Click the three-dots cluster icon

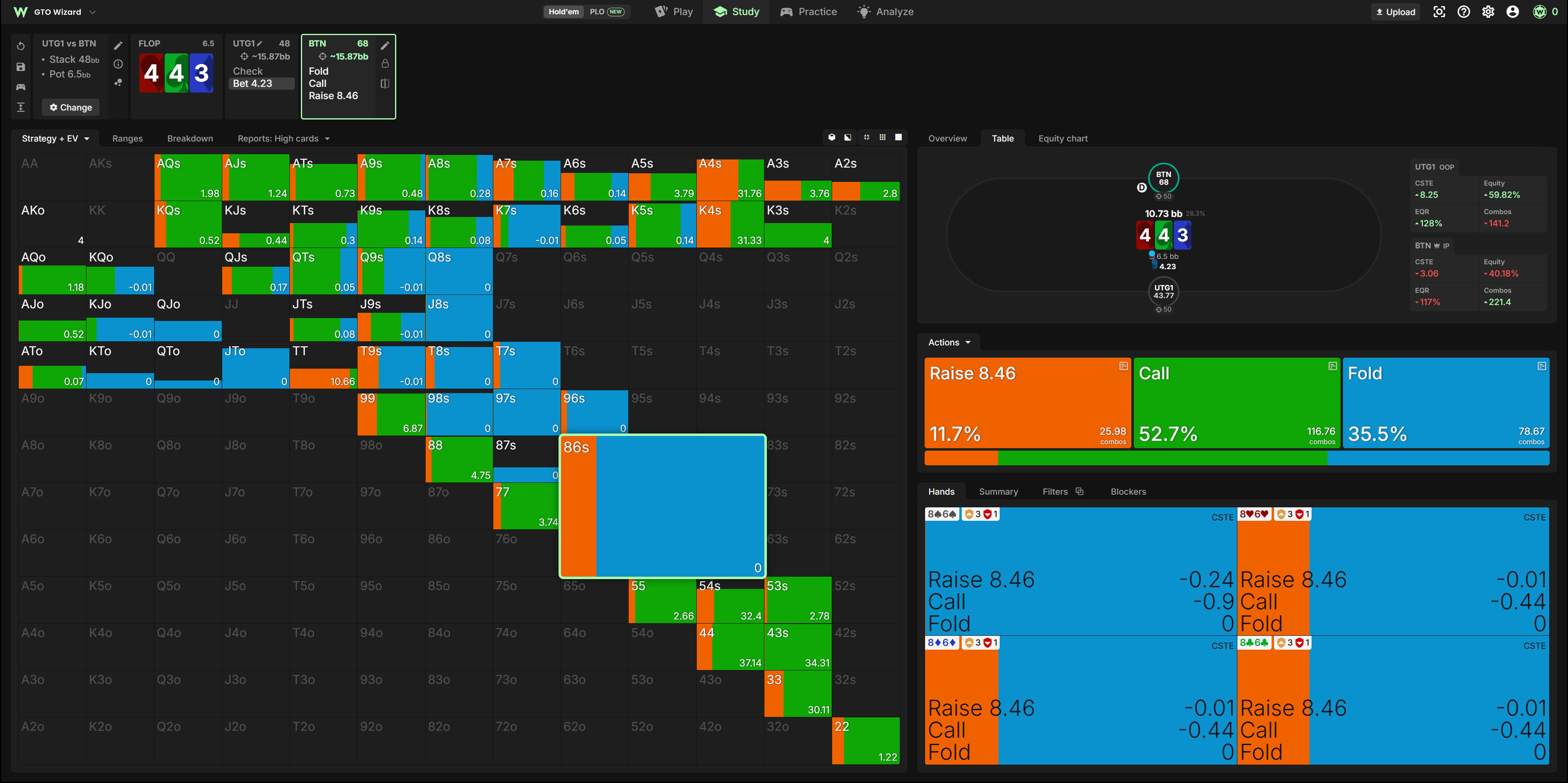(x=118, y=83)
